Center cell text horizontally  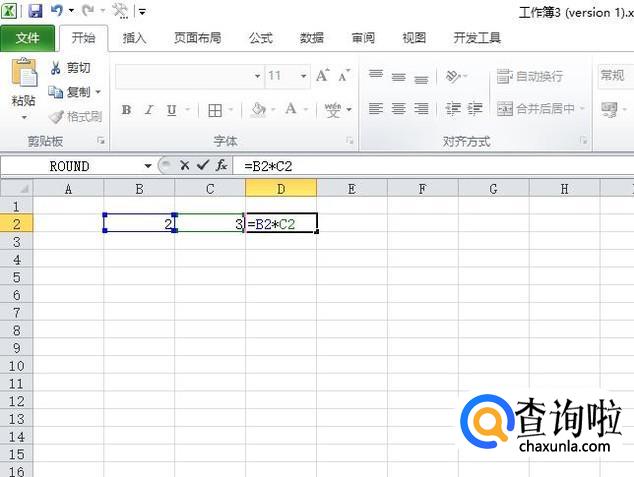click(x=399, y=109)
